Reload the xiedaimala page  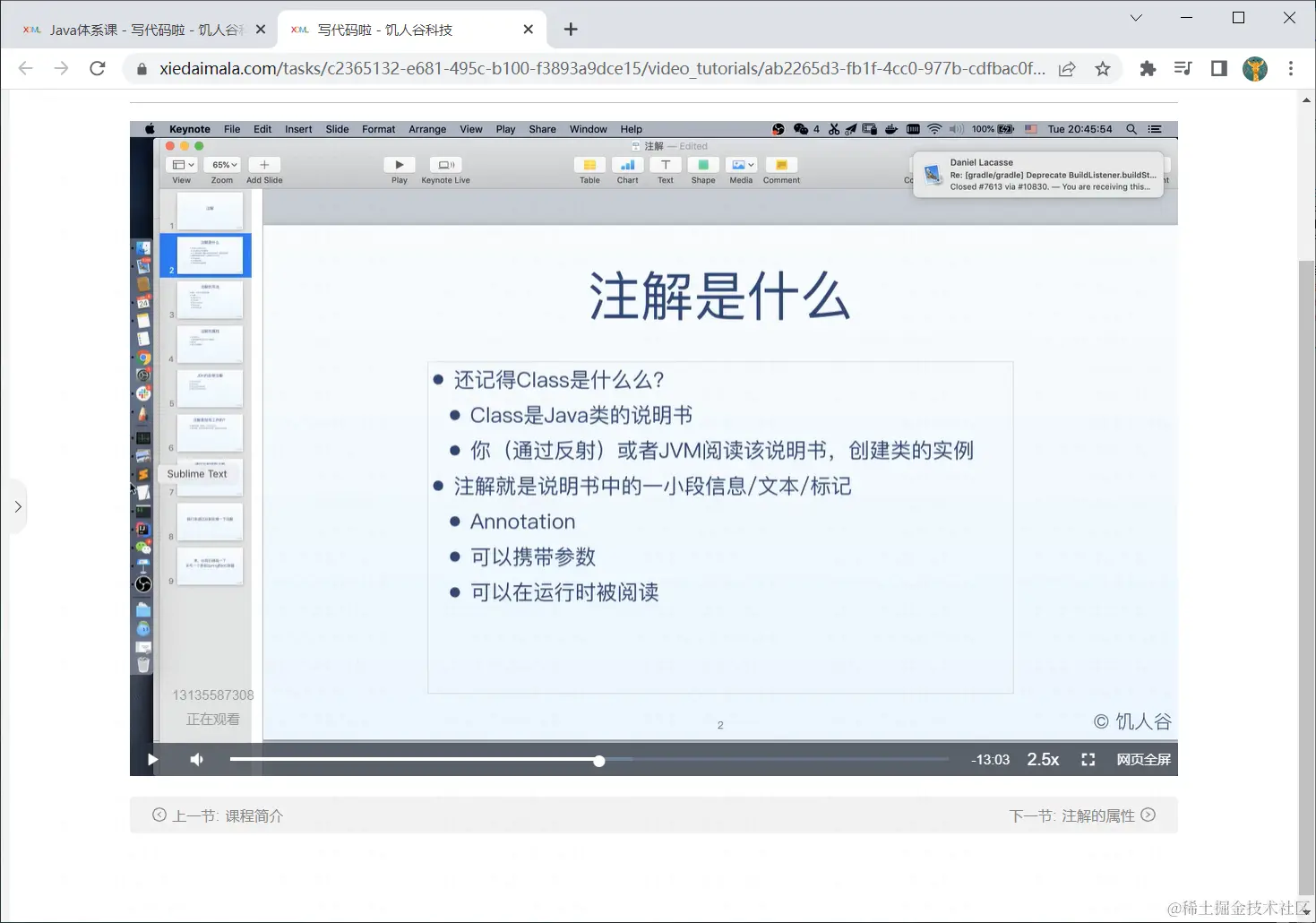(98, 68)
